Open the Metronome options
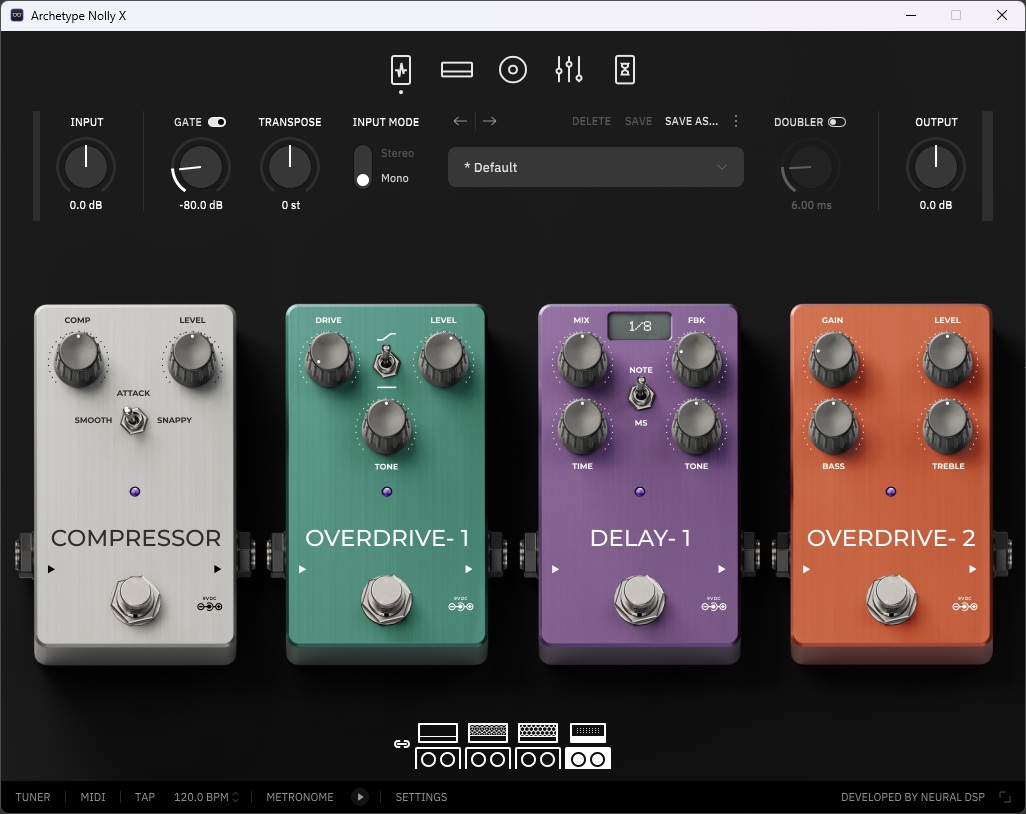This screenshot has height=814, width=1026. click(300, 797)
